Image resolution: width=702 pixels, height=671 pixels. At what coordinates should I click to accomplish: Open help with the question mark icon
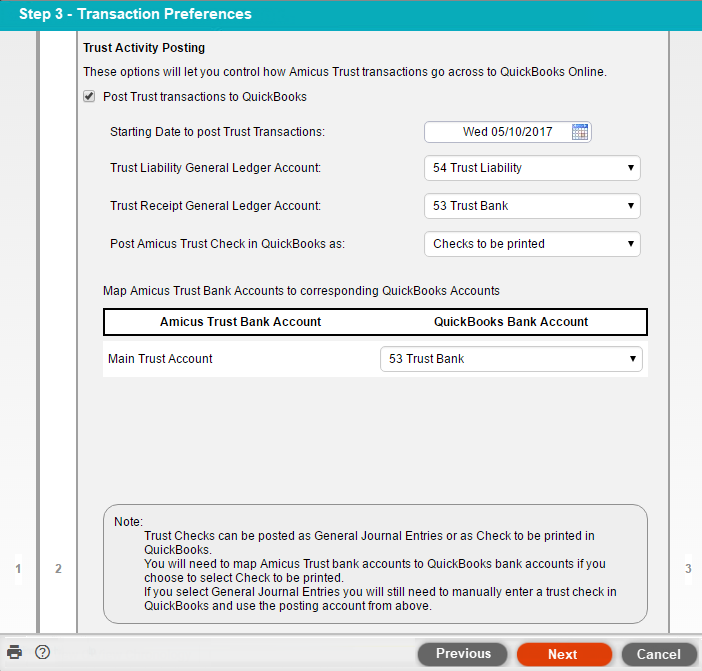pos(43,652)
